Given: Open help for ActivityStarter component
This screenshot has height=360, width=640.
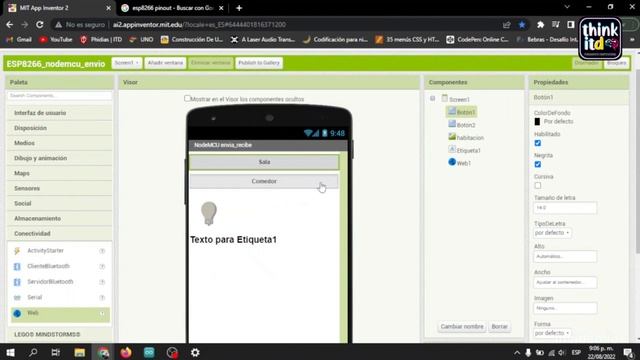Looking at the screenshot, I should point(102,251).
